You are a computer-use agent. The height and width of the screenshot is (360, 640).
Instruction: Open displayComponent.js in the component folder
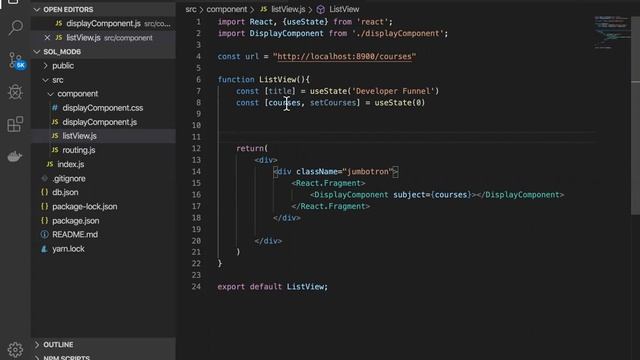(100, 122)
